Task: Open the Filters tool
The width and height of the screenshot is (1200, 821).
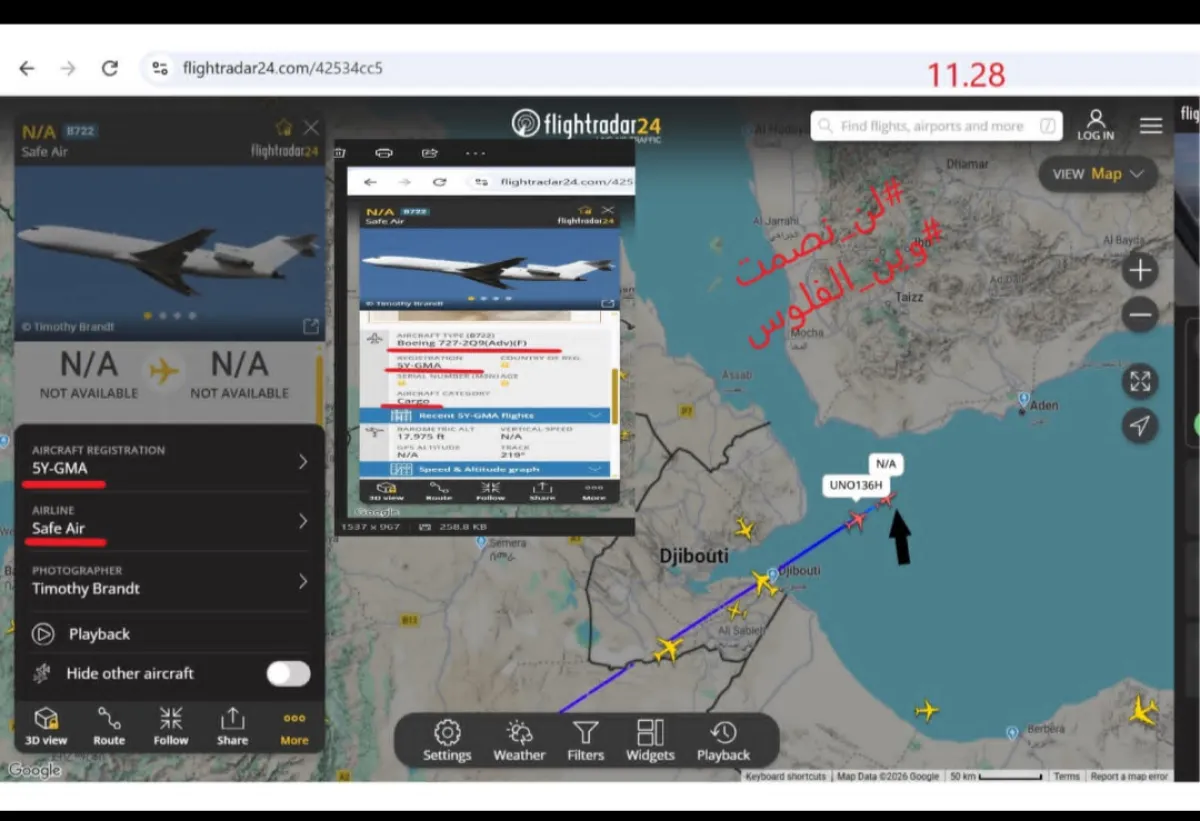Action: coord(586,741)
